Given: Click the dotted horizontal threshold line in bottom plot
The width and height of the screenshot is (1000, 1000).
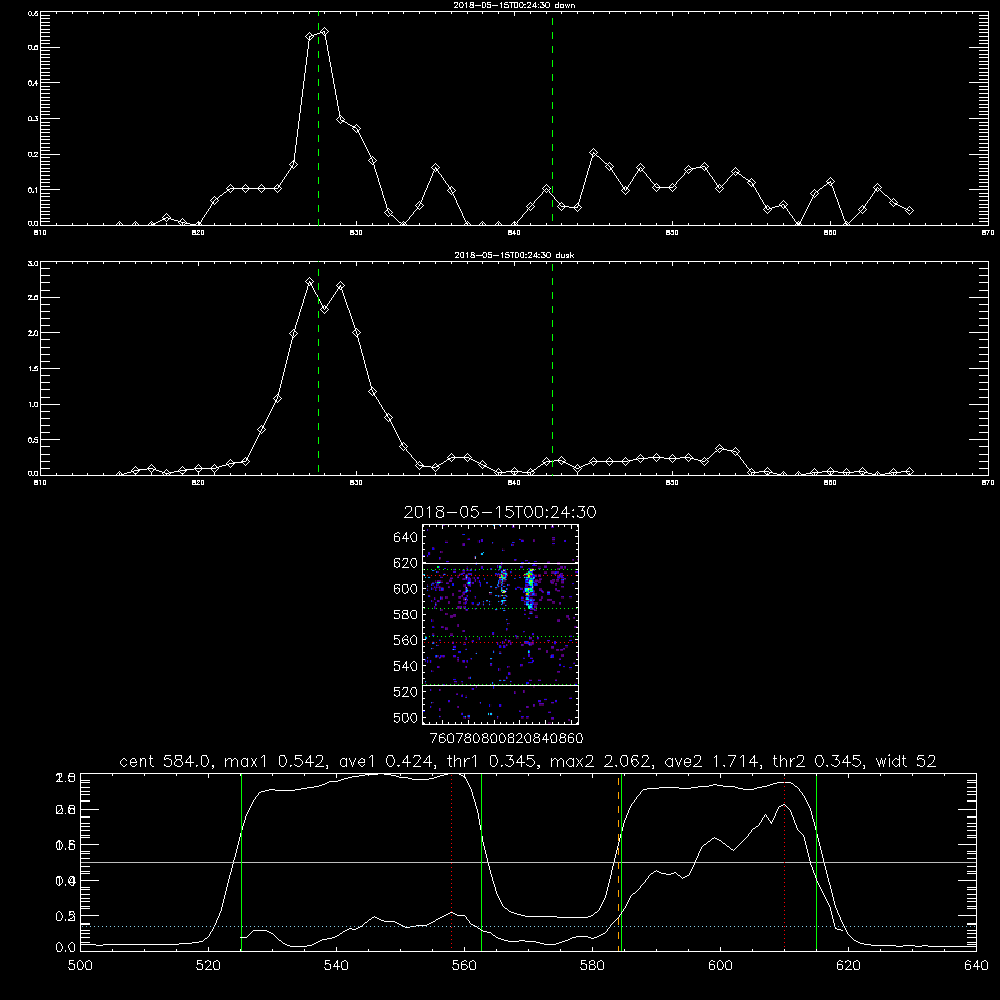Looking at the screenshot, I should click(528, 926).
